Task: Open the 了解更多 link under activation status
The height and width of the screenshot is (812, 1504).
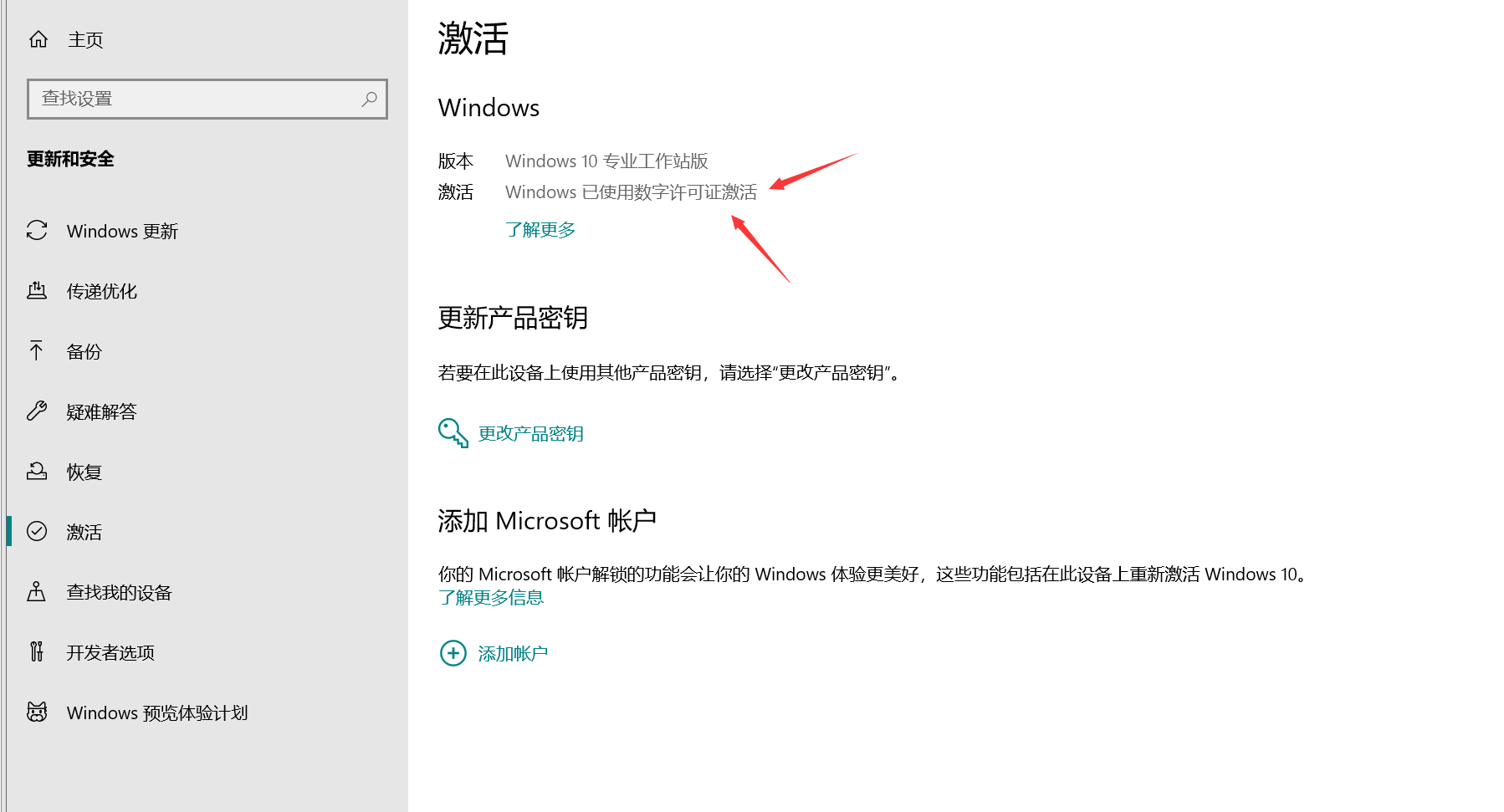Action: click(x=540, y=229)
